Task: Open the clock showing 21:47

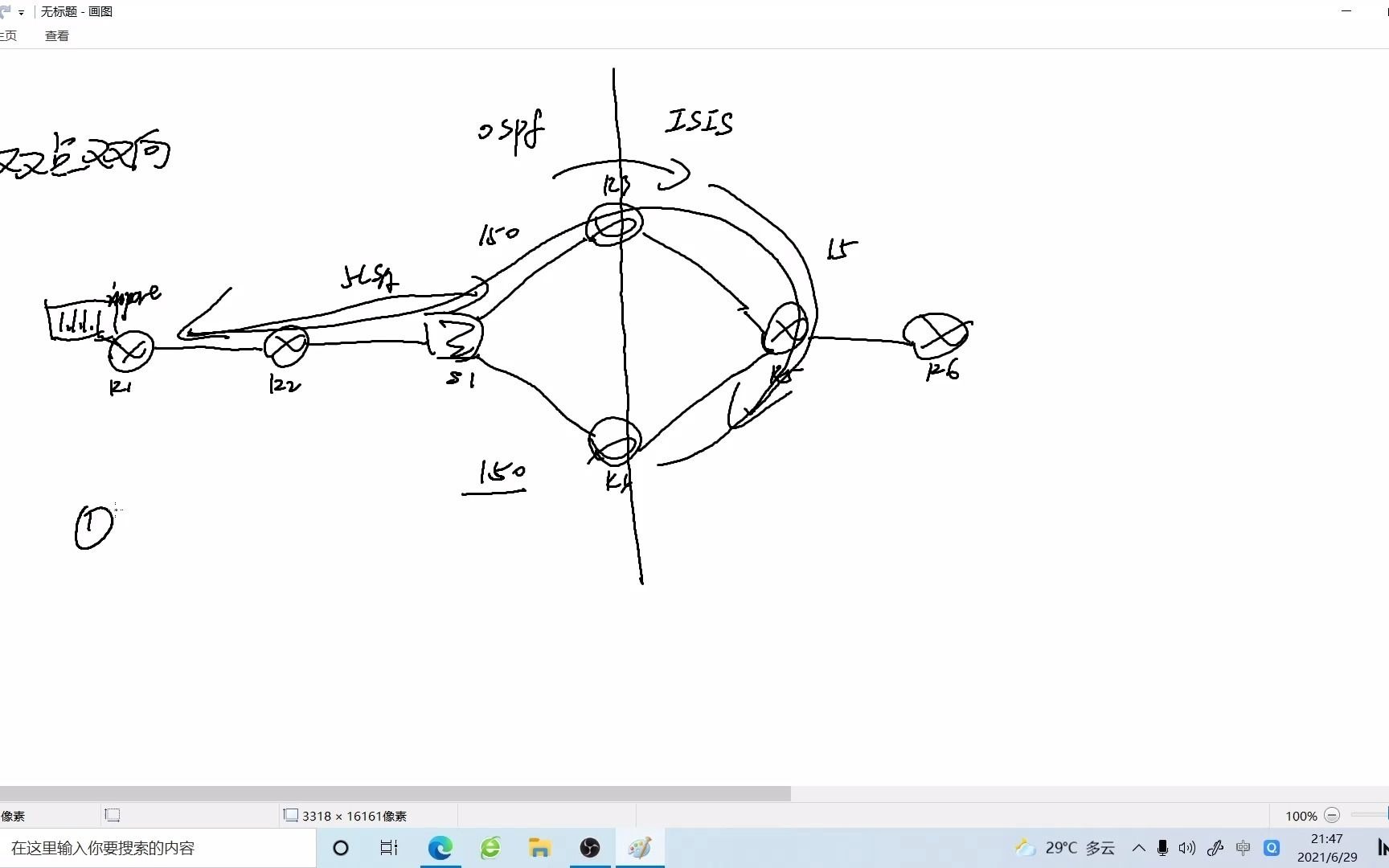Action: (x=1327, y=848)
